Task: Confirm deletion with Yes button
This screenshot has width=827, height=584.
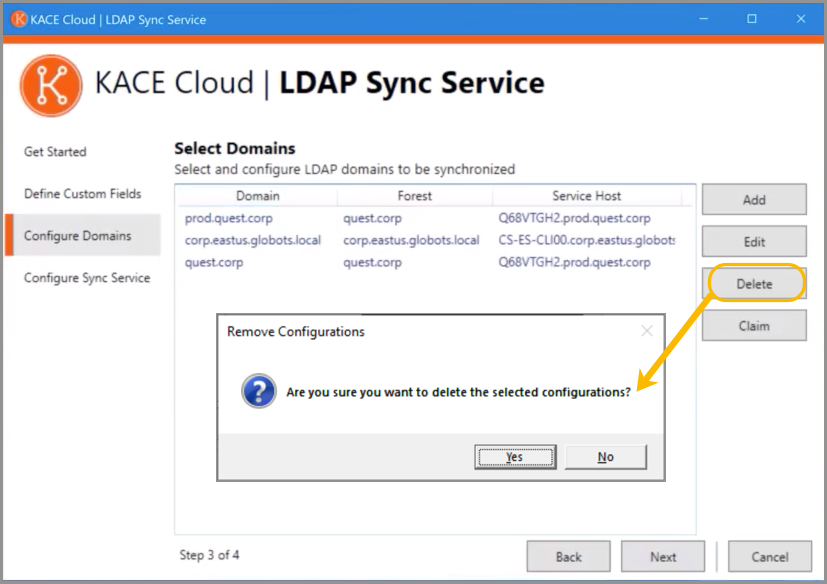Action: (x=515, y=456)
